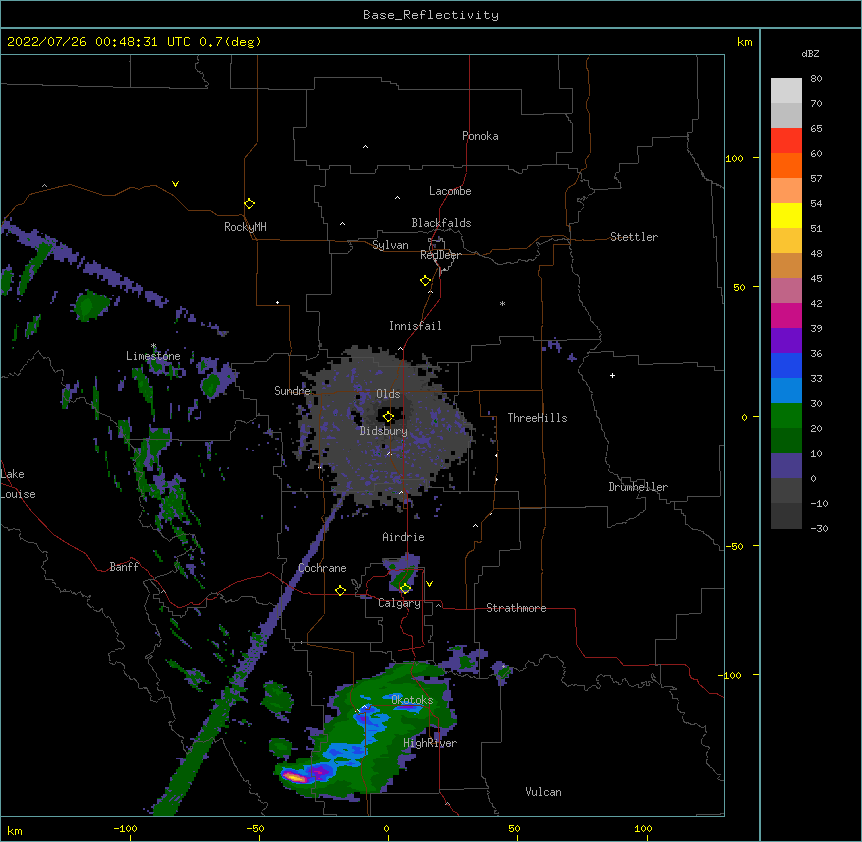Select the pink 45-42 dBZ legend swatch

tap(786, 291)
